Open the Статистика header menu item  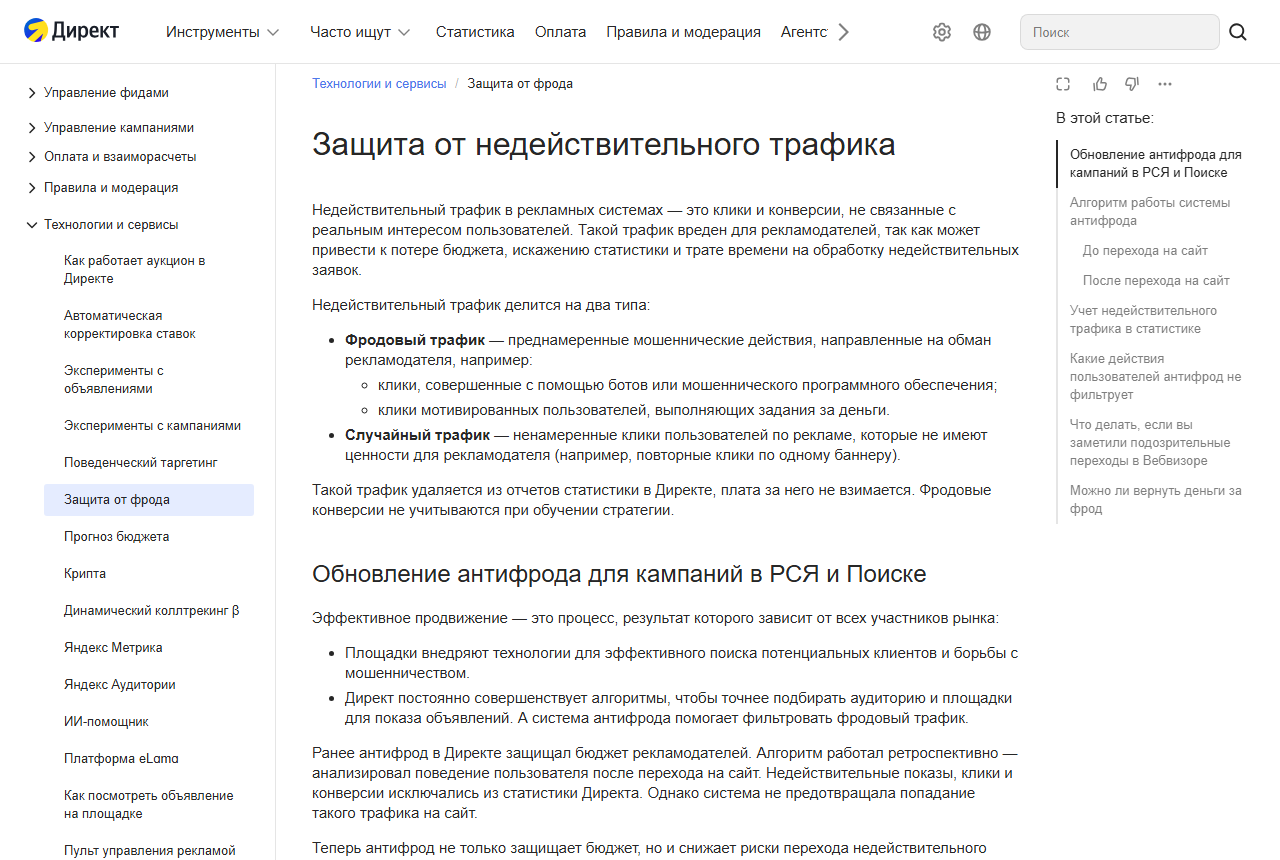click(475, 32)
